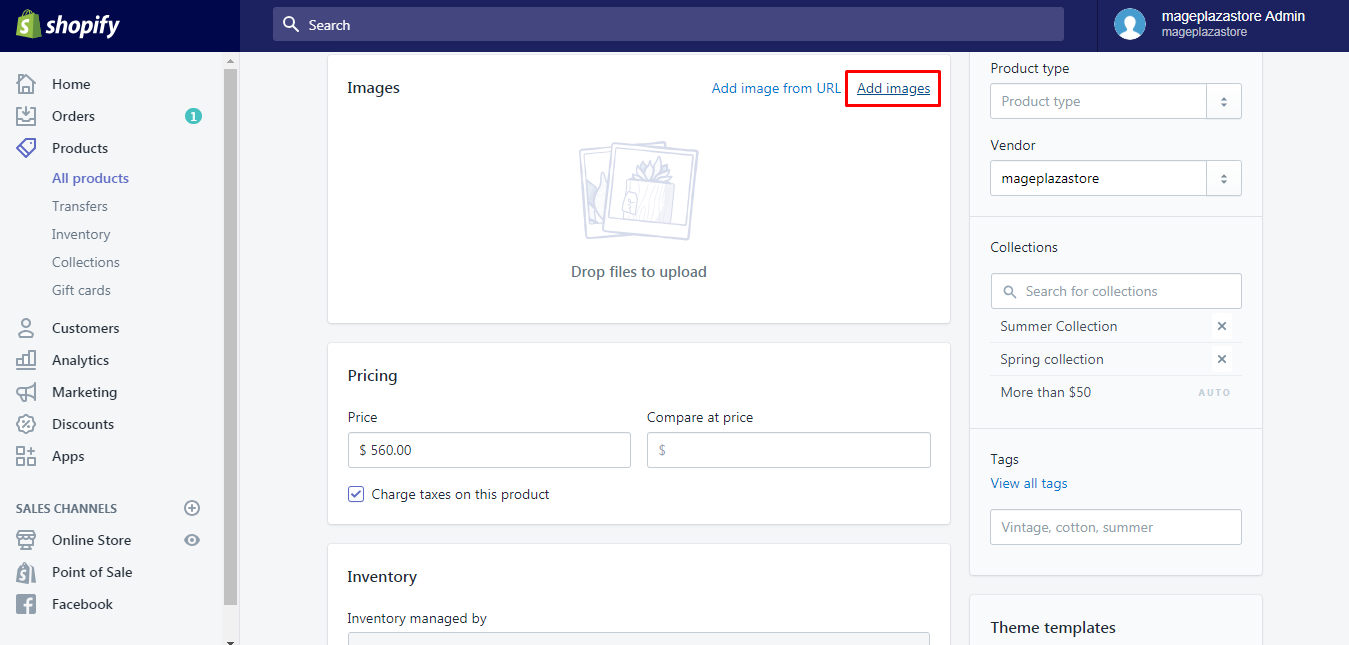Open Marketing in sidebar
The width and height of the screenshot is (1349, 645).
(x=84, y=392)
